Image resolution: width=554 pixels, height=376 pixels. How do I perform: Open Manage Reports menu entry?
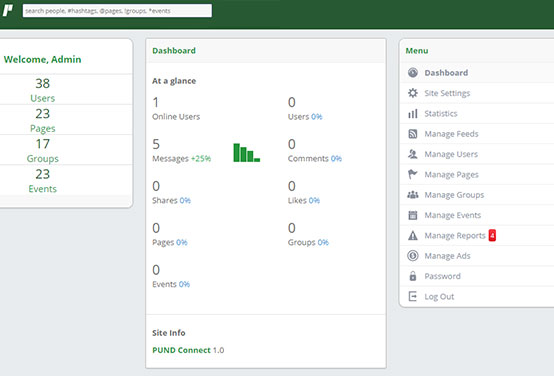click(455, 236)
